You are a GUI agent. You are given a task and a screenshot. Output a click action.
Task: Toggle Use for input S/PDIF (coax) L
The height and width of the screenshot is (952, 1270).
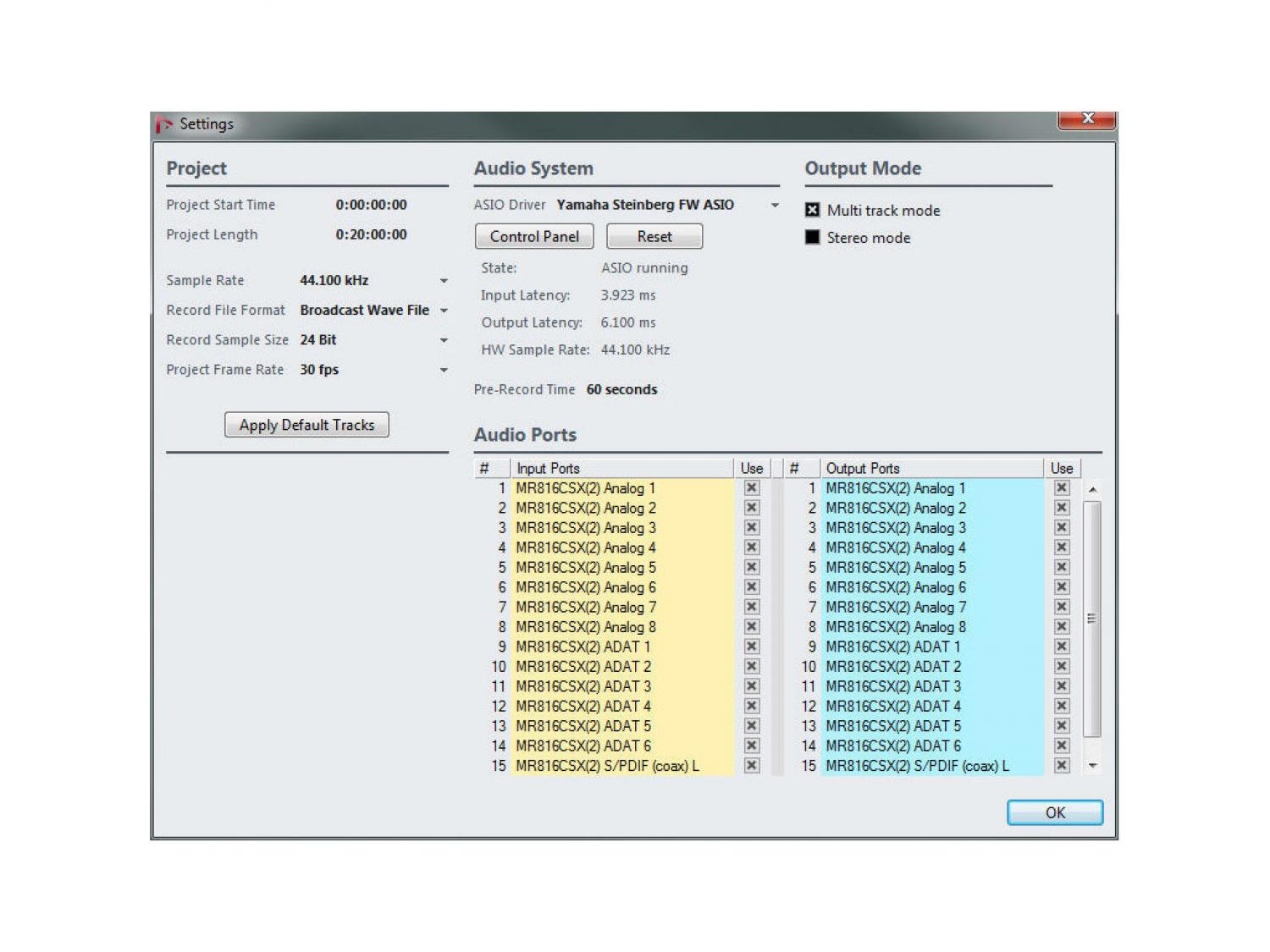pyautogui.click(x=751, y=766)
